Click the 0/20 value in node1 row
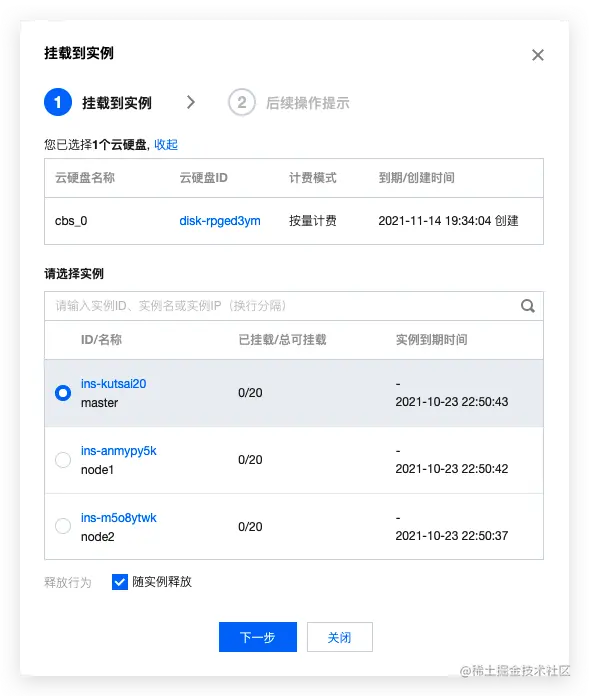 250,460
